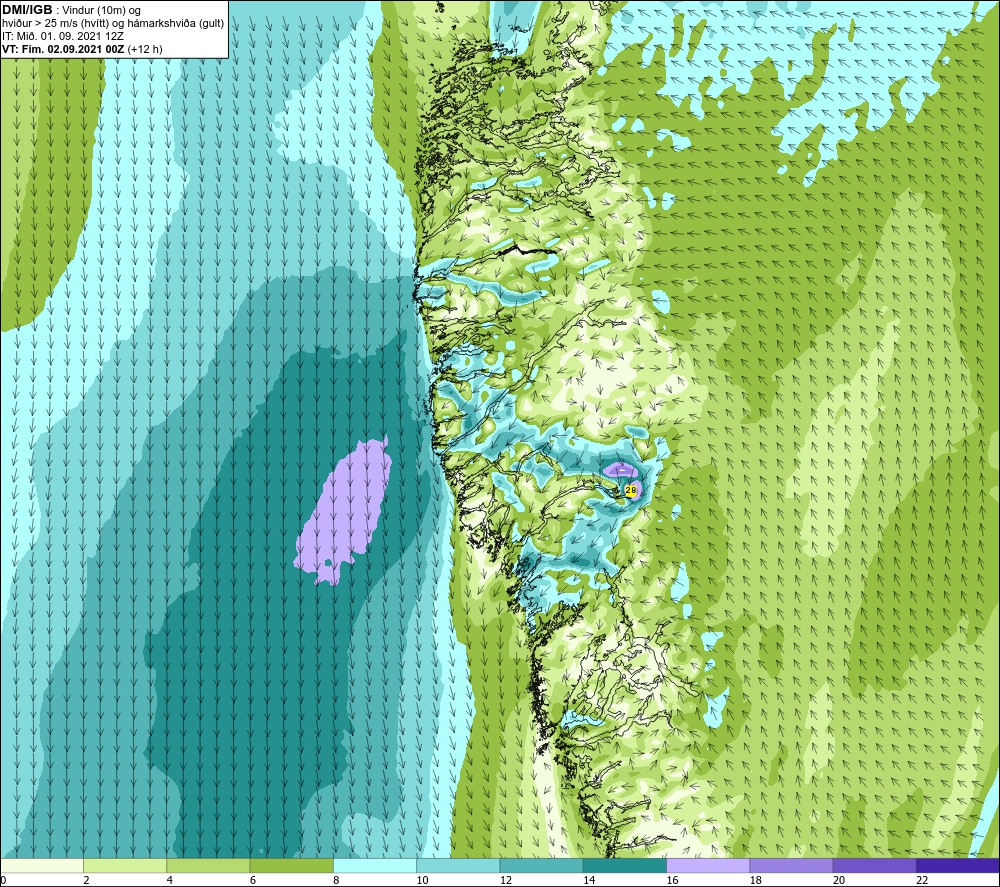Click the scale label '22'
Screen dimensions: 1000x887
922,880
